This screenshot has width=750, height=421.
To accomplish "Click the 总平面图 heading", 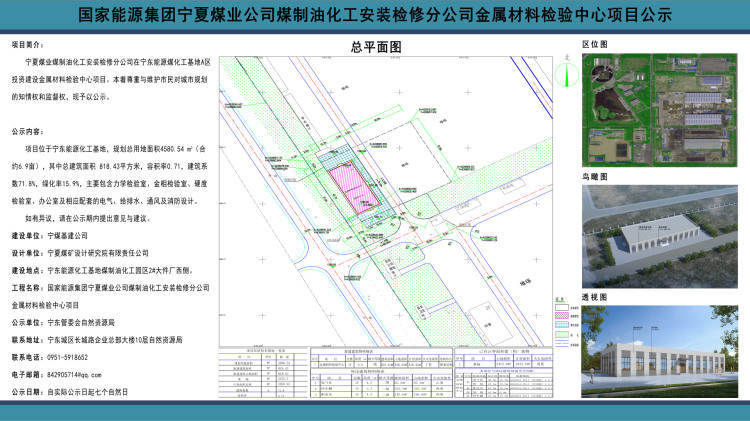I will pyautogui.click(x=376, y=48).
